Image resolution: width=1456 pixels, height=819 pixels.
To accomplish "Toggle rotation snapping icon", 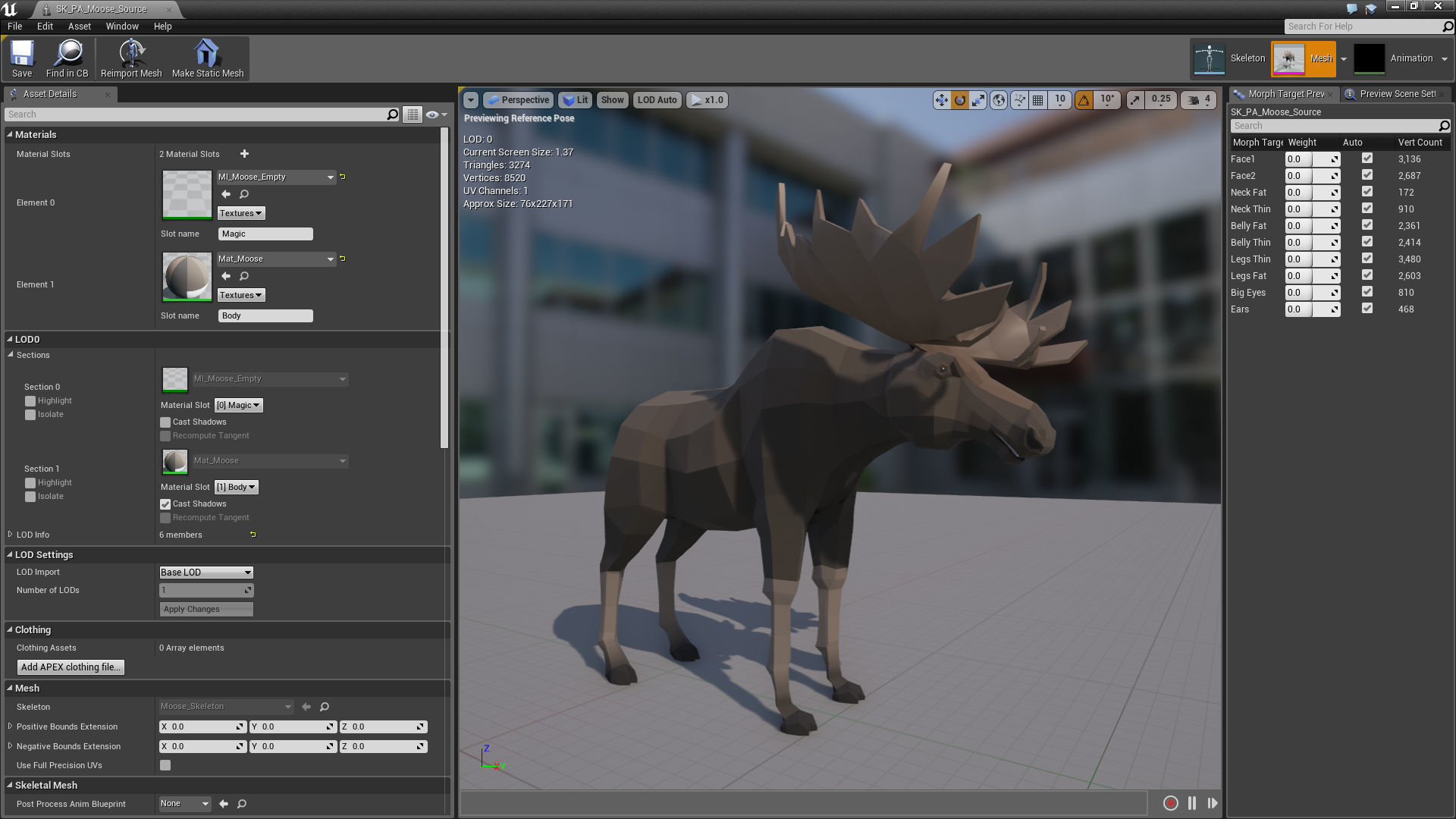I will coord(1084,100).
